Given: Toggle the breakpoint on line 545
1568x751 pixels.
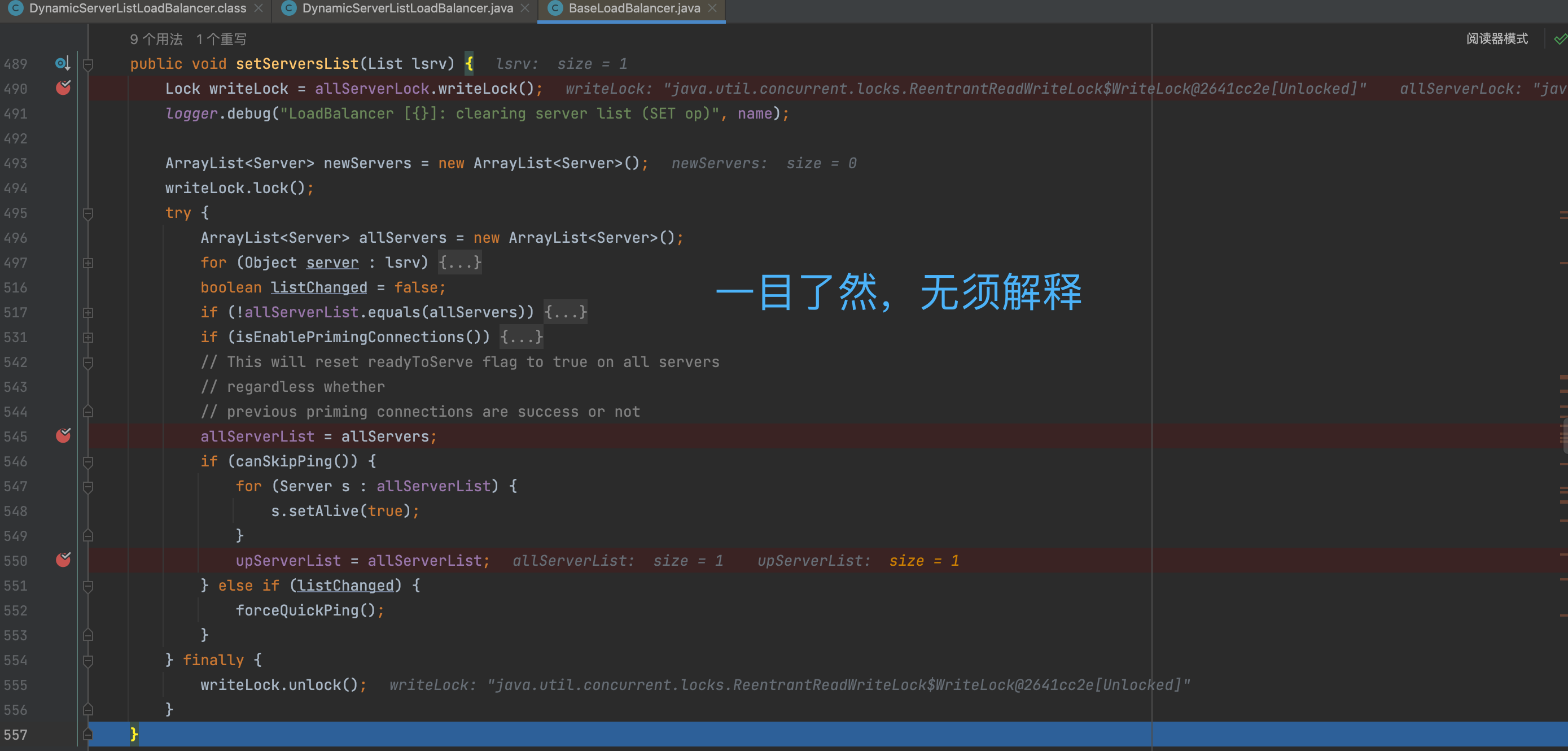Looking at the screenshot, I should tap(63, 436).
